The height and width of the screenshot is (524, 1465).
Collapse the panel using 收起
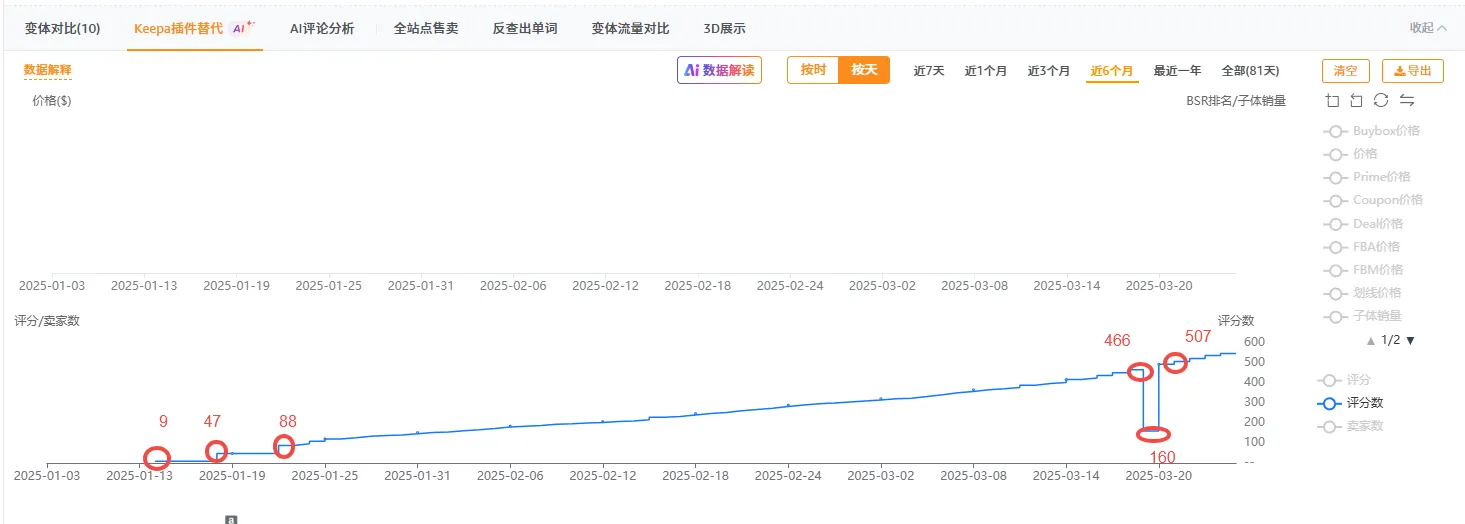click(1428, 28)
